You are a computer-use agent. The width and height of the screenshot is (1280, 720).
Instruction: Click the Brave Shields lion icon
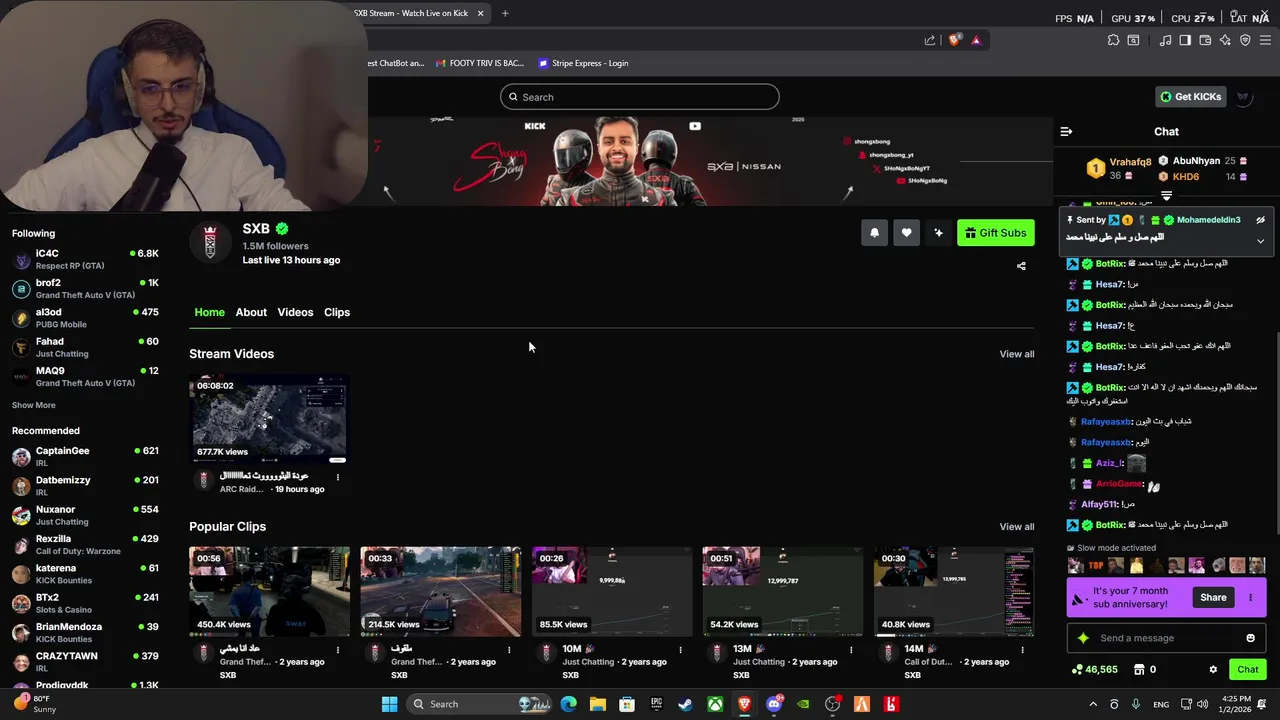click(954, 40)
